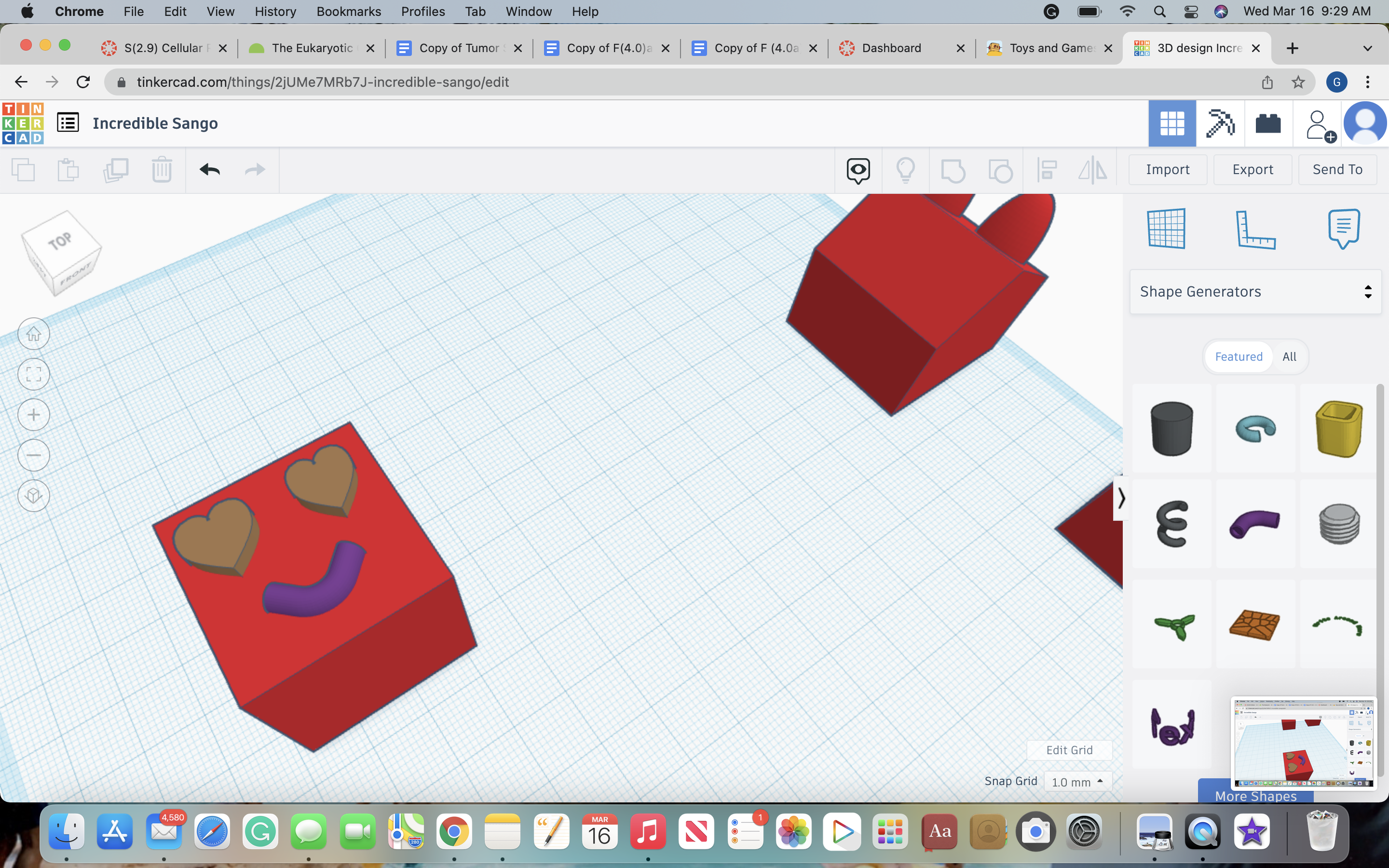Image resolution: width=1389 pixels, height=868 pixels.
Task: Collapse the shapes panel chevron
Action: (1120, 498)
